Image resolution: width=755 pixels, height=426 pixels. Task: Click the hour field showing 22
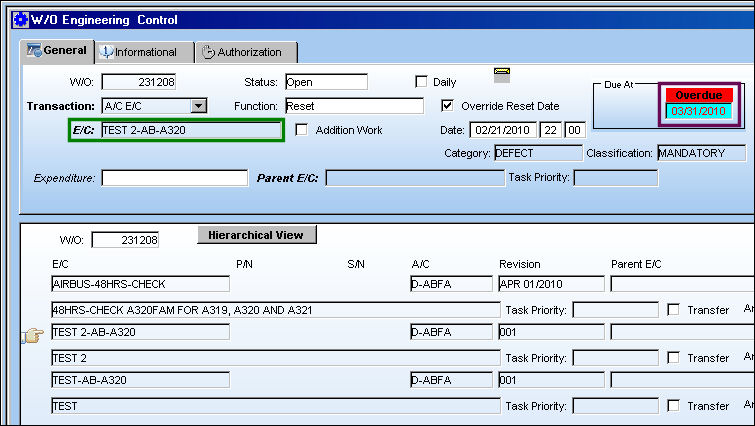click(x=550, y=130)
